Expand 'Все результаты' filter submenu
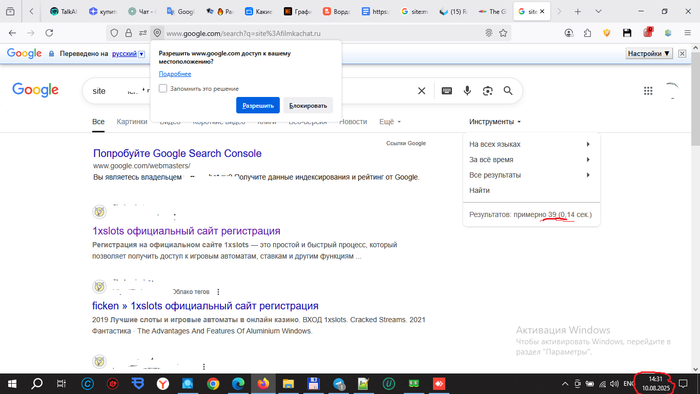Screen dimensions: 700x394 [x=530, y=175]
